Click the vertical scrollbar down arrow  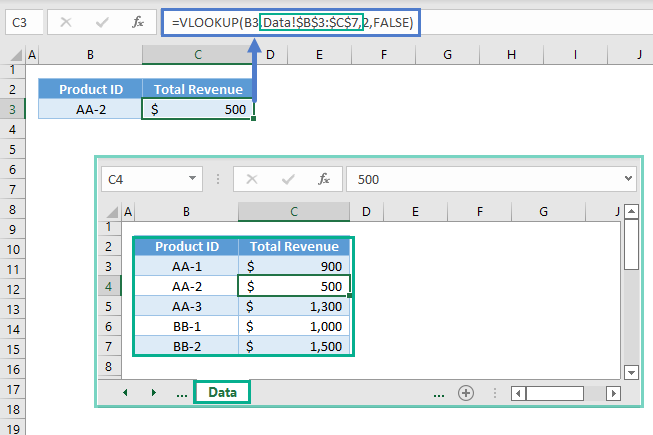click(x=630, y=371)
